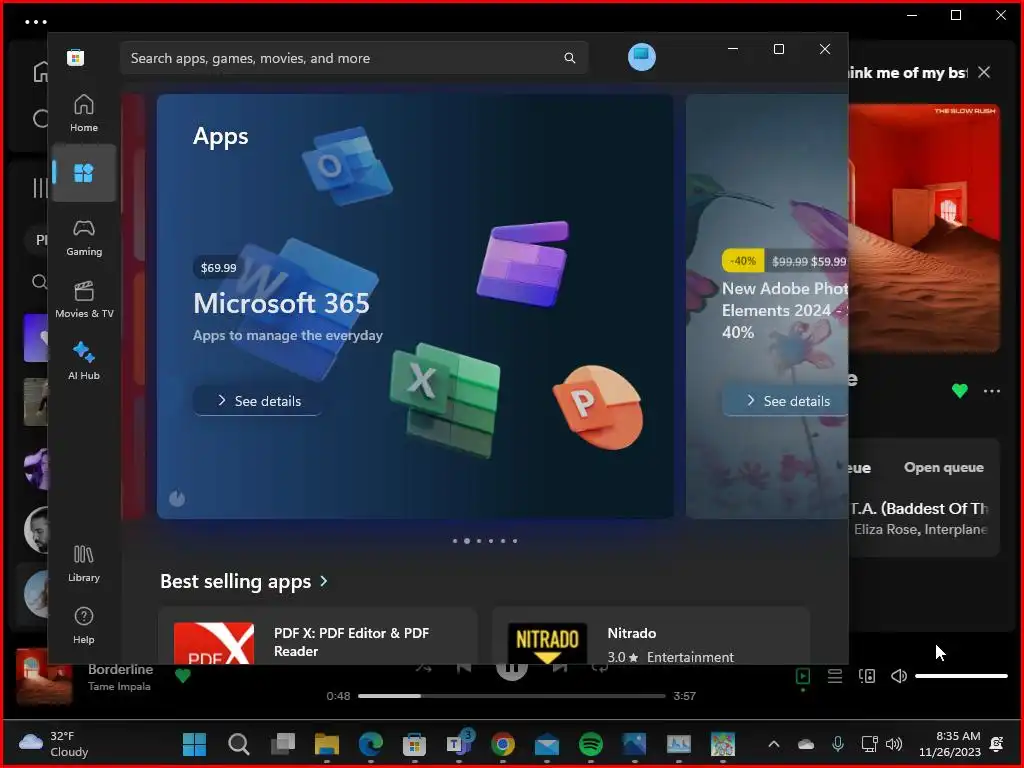The image size is (1024, 768).
Task: Open Photos app from taskbar
Action: pyautogui.click(x=634, y=744)
